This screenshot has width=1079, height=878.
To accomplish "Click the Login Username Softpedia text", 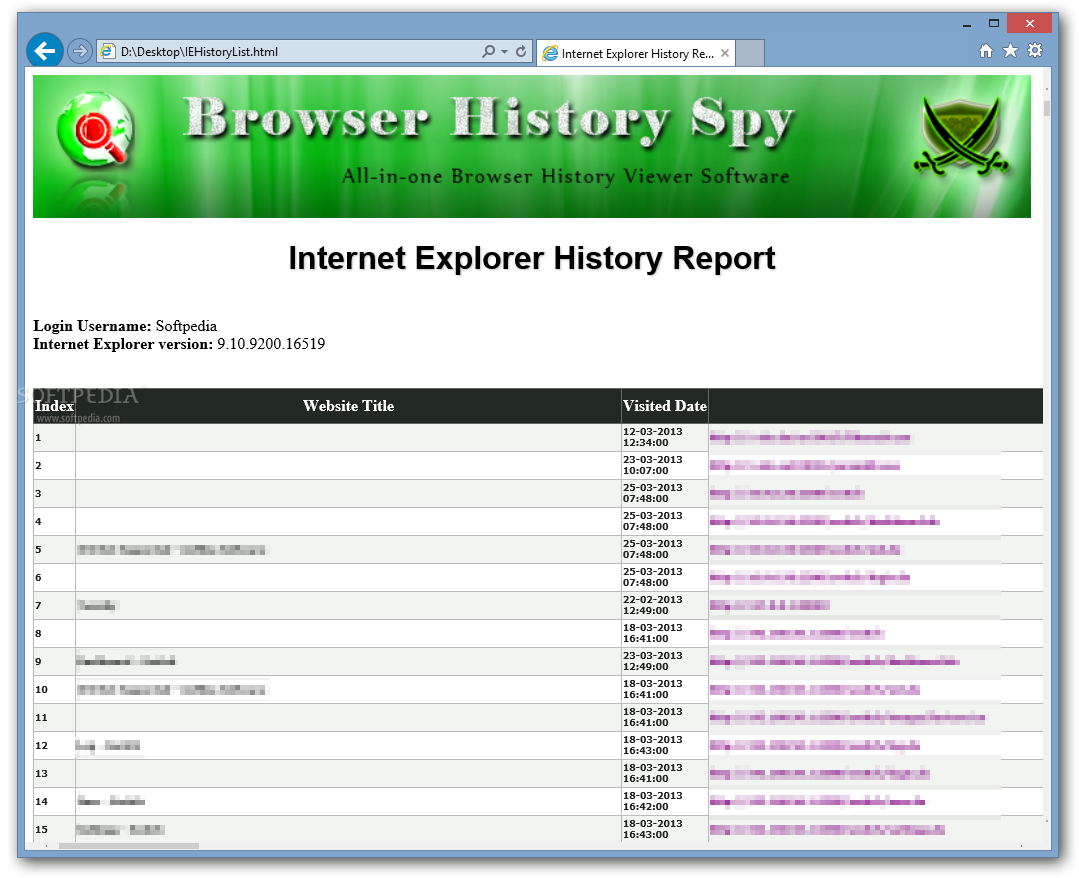I will click(x=125, y=325).
